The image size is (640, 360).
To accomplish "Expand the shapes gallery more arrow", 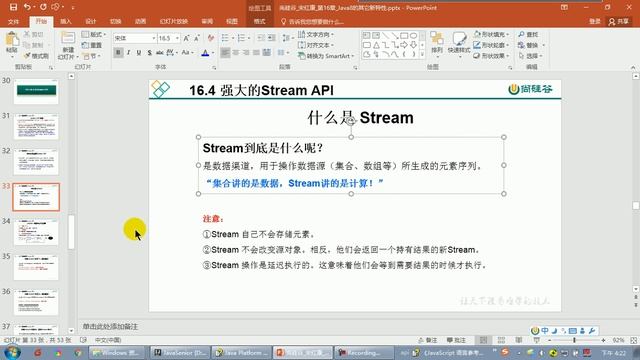I will point(422,54).
